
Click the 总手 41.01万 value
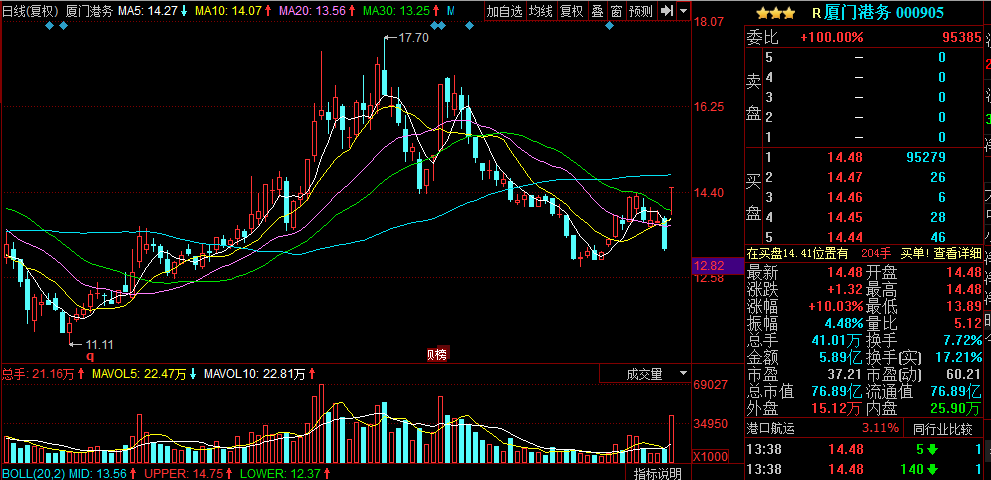point(837,340)
